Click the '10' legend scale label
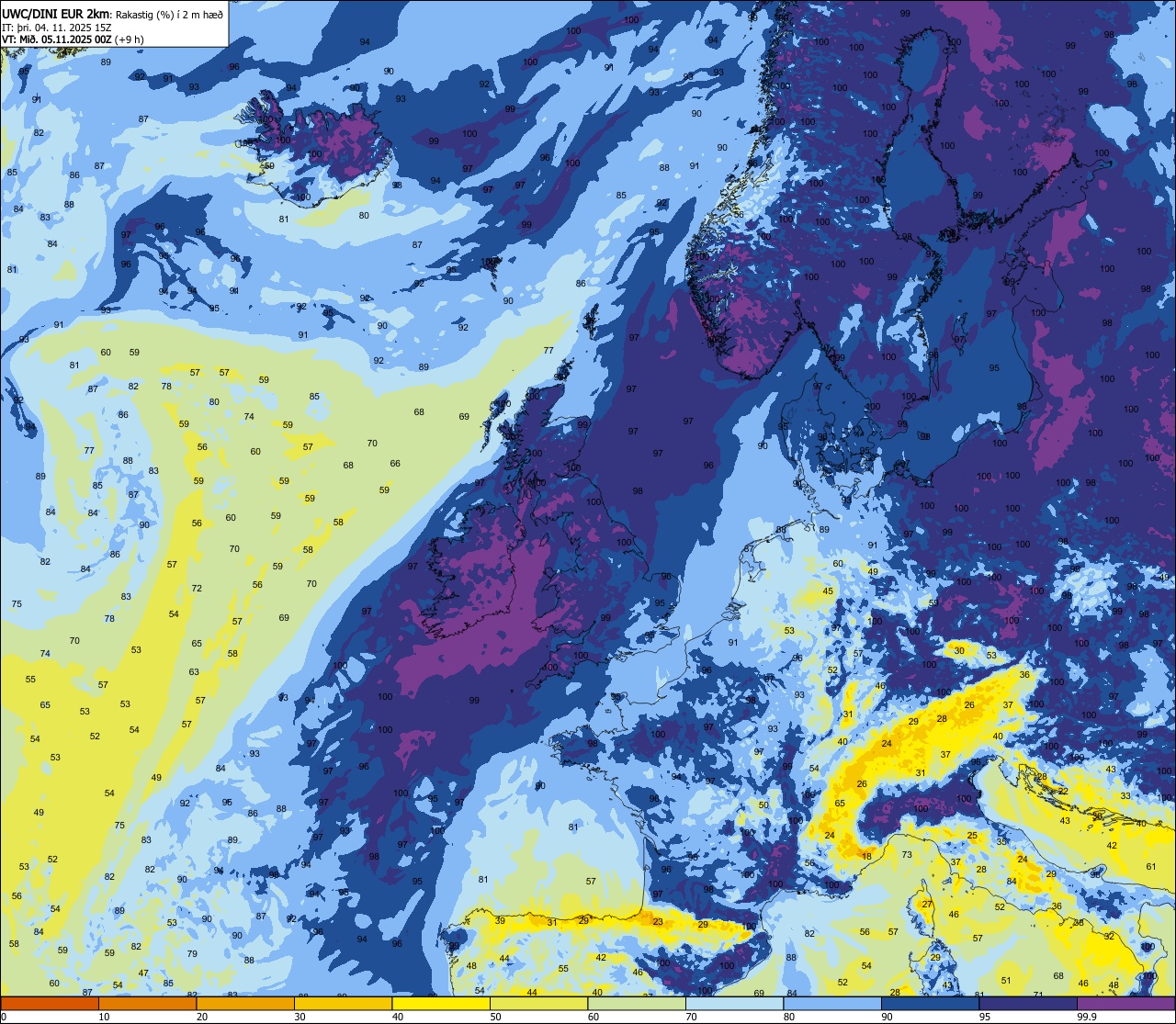This screenshot has width=1176, height=1024. click(104, 1017)
